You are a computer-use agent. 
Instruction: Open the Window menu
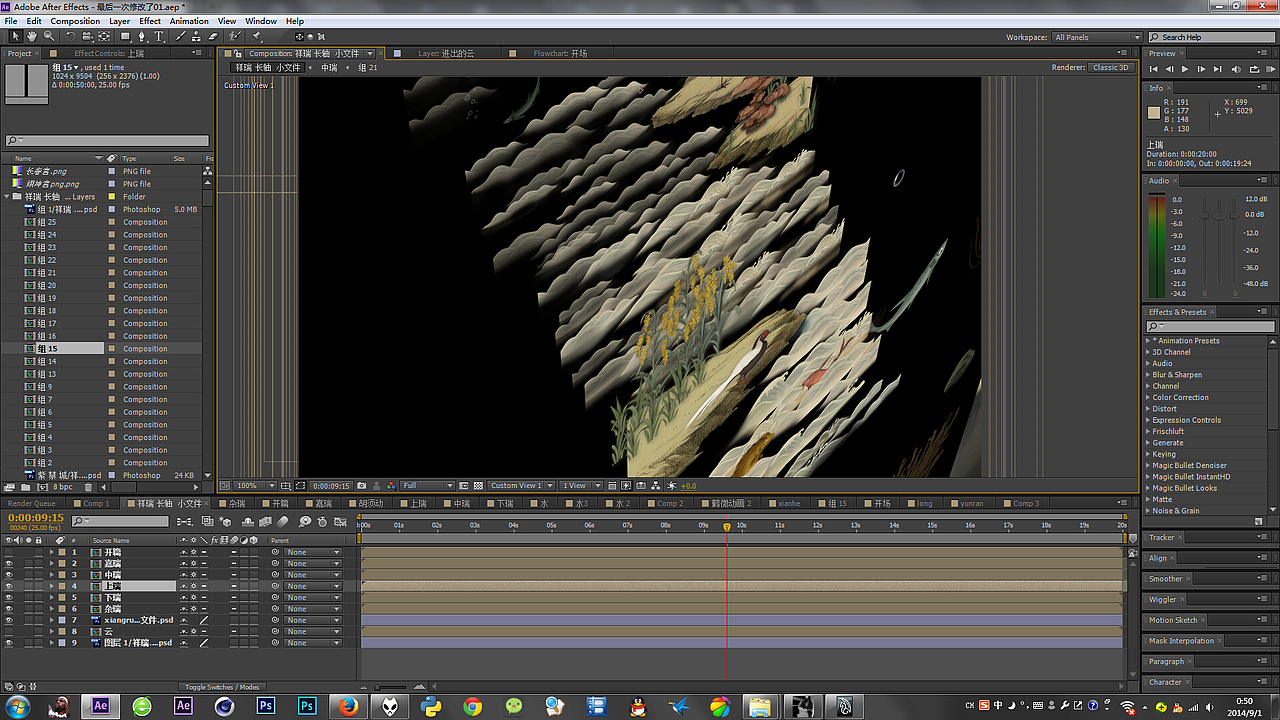pos(261,21)
